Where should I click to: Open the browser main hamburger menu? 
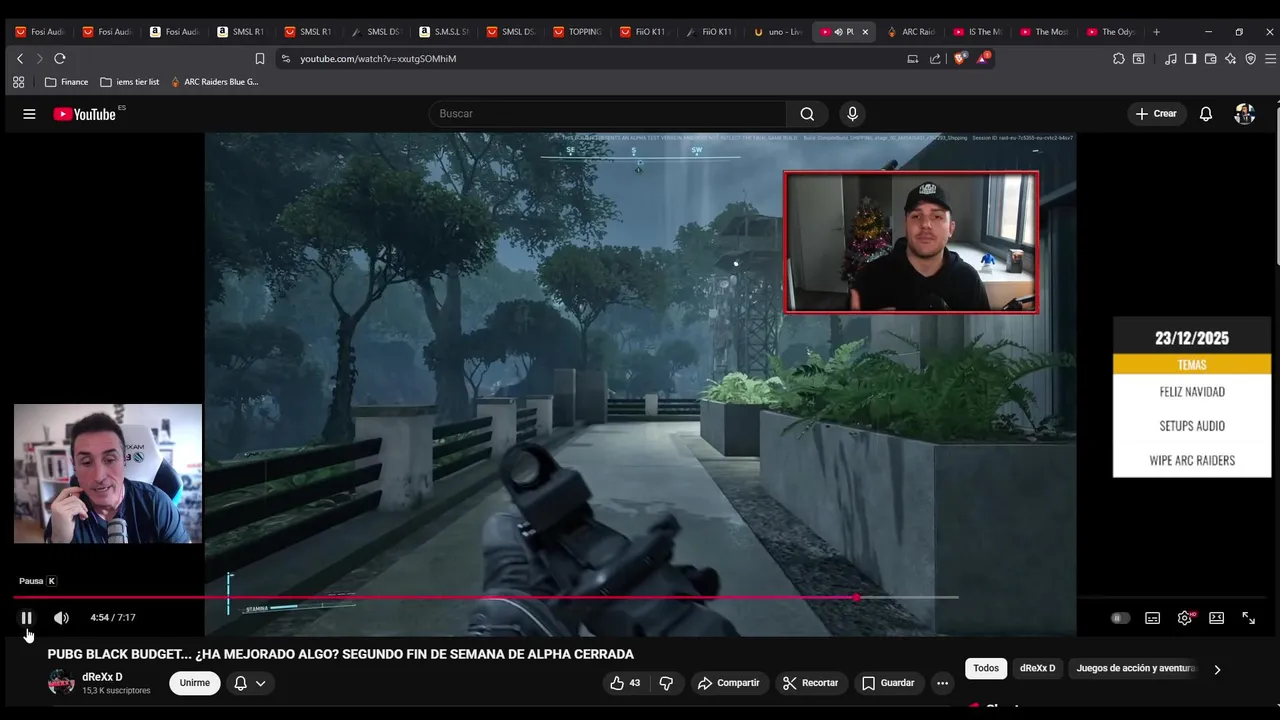point(1270,59)
